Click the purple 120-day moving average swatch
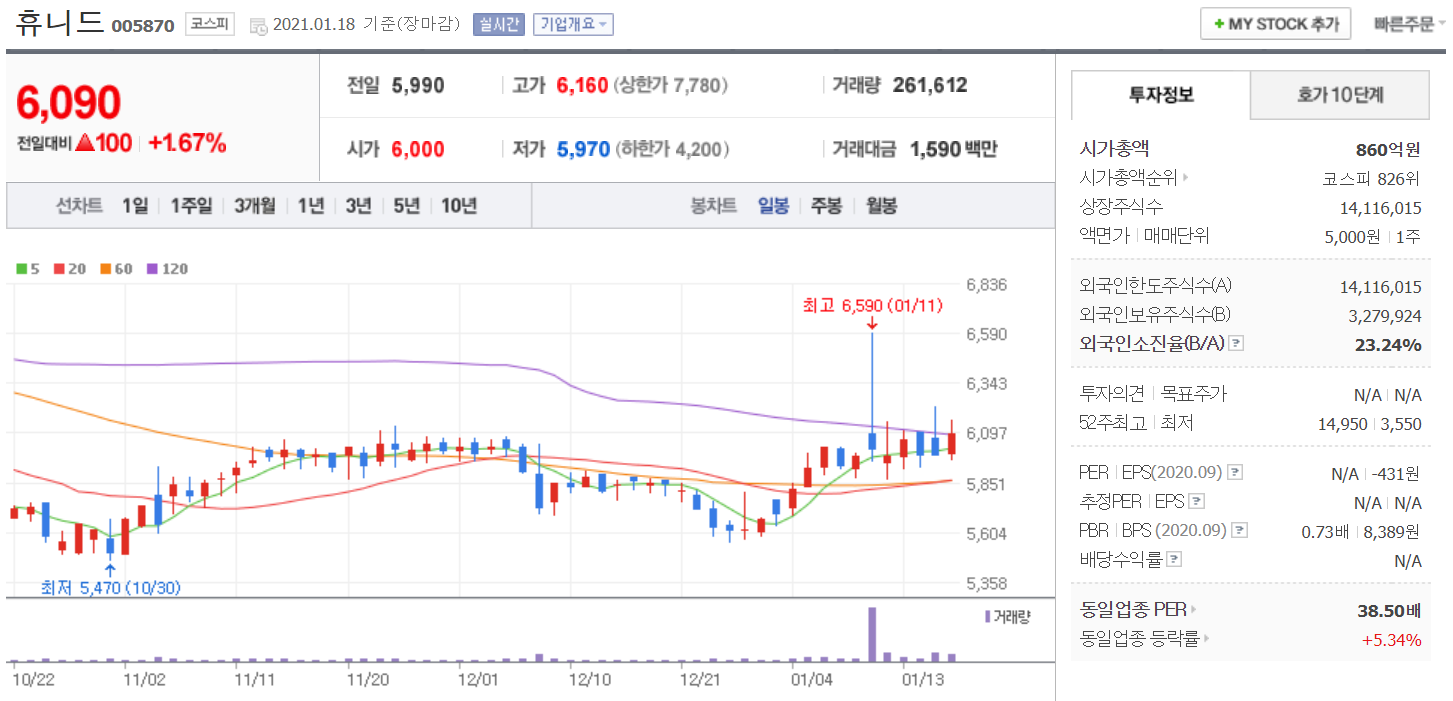Image resolution: width=1453 pixels, height=701 pixels. (x=153, y=269)
